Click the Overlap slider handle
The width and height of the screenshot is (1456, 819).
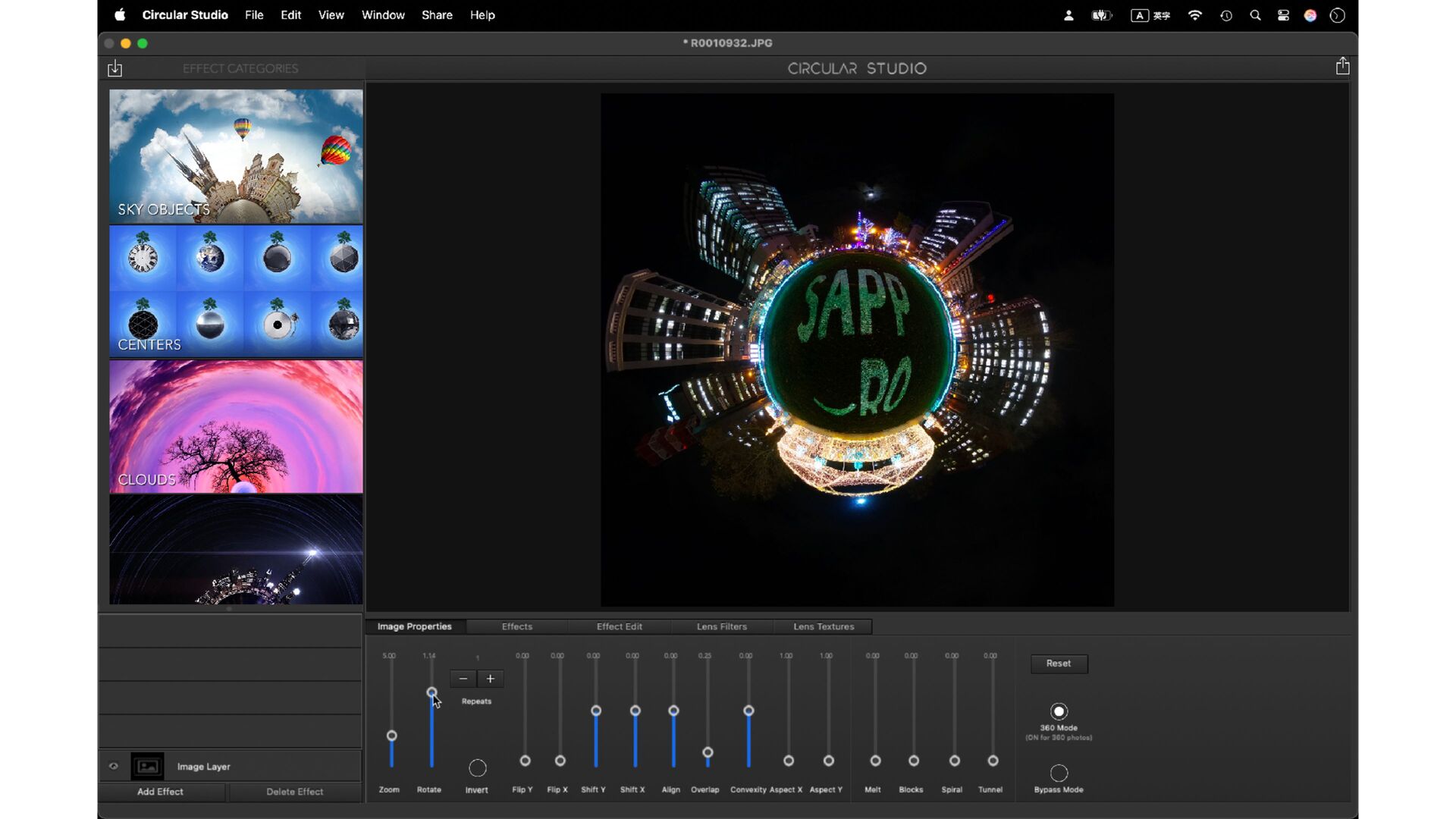coord(708,752)
